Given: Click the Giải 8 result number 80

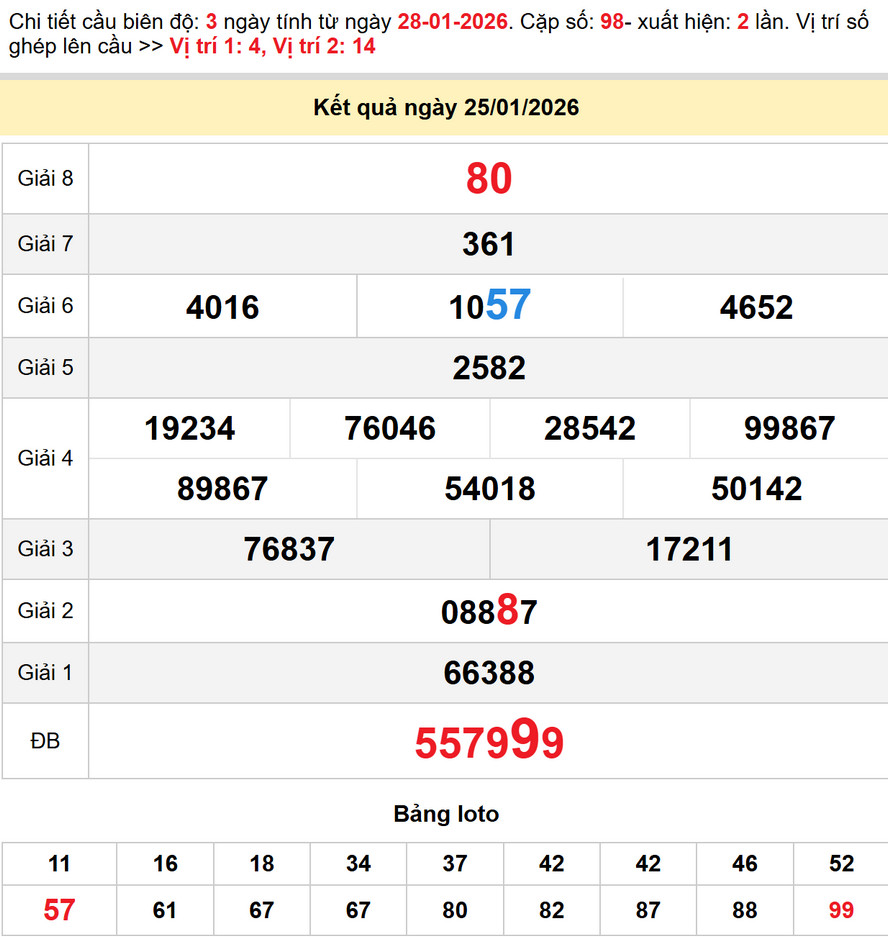Looking at the screenshot, I should coord(488,179).
